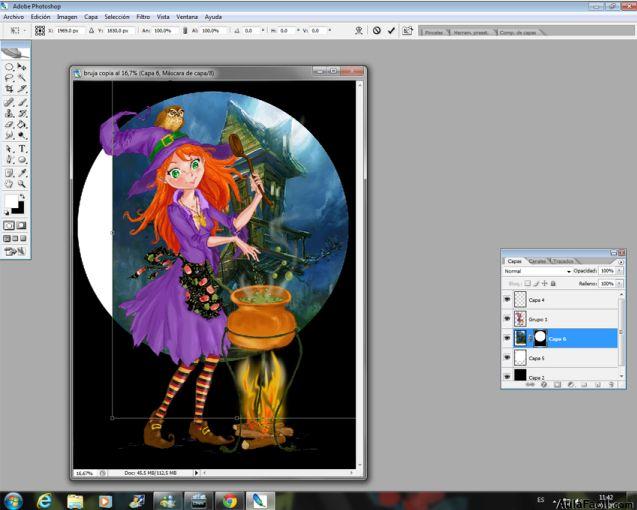Switch to Quick Mask mode
This screenshot has width=637, height=510.
21,226
